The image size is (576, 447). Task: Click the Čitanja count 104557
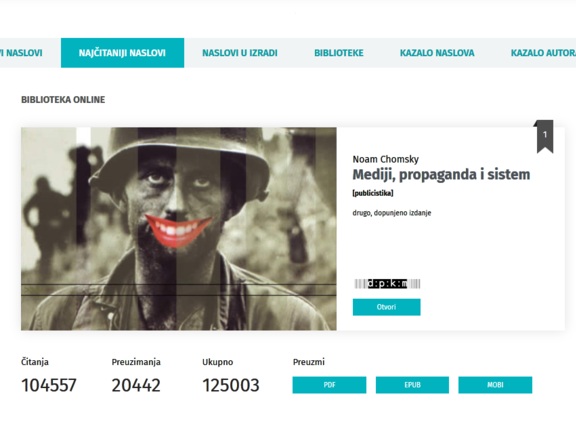point(49,385)
